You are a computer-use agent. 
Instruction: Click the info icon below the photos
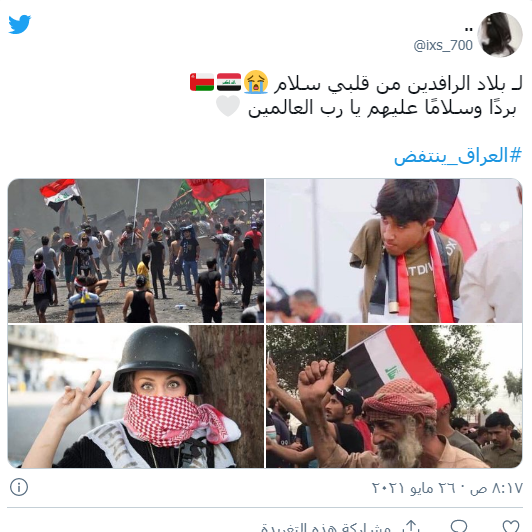19,487
